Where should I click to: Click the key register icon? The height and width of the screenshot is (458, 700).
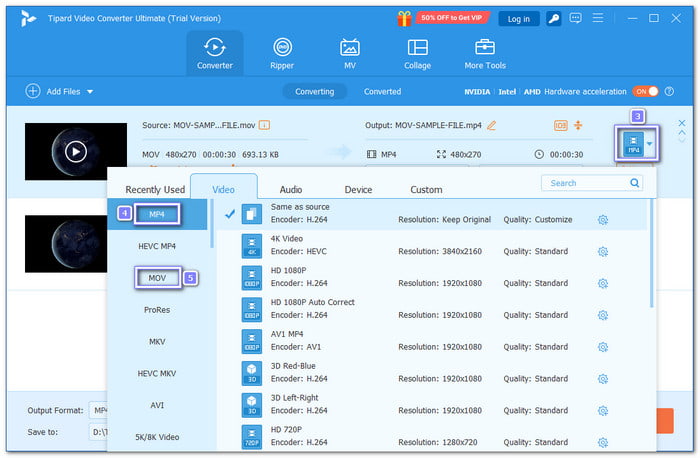coord(554,18)
